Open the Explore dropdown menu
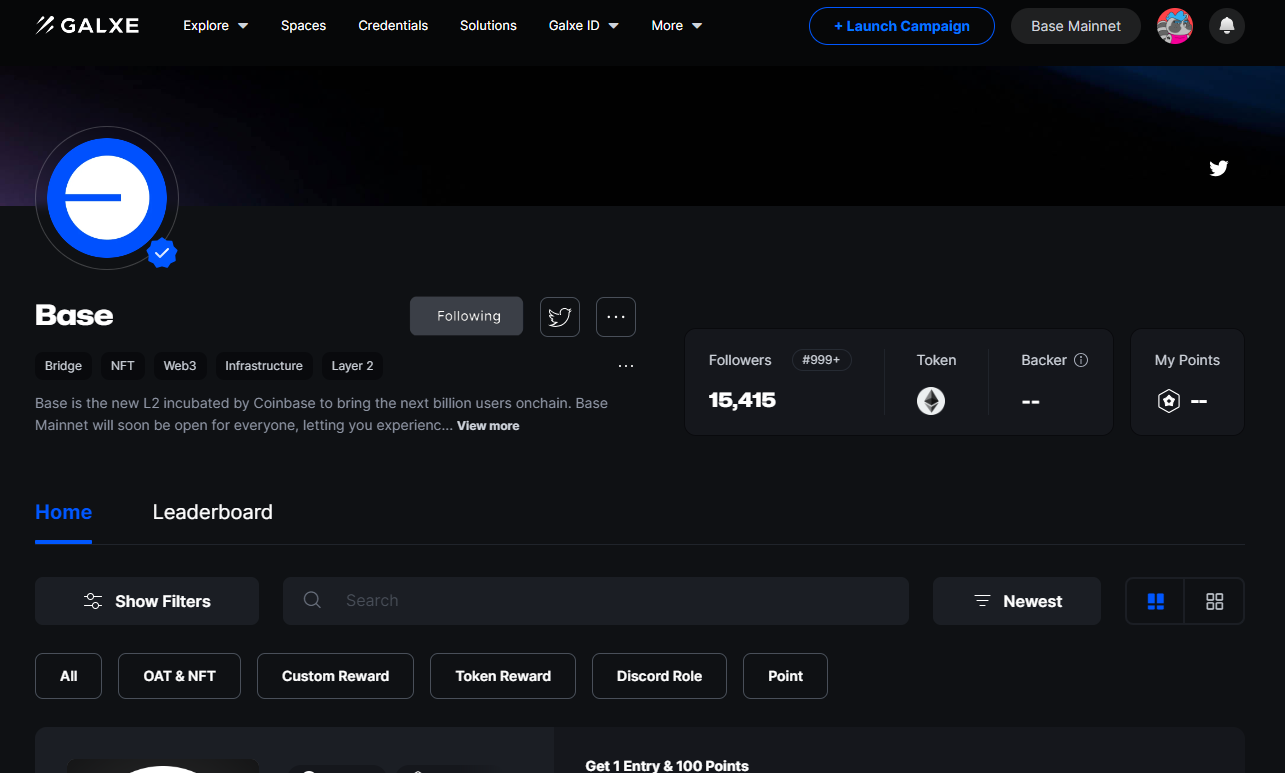 tap(216, 26)
